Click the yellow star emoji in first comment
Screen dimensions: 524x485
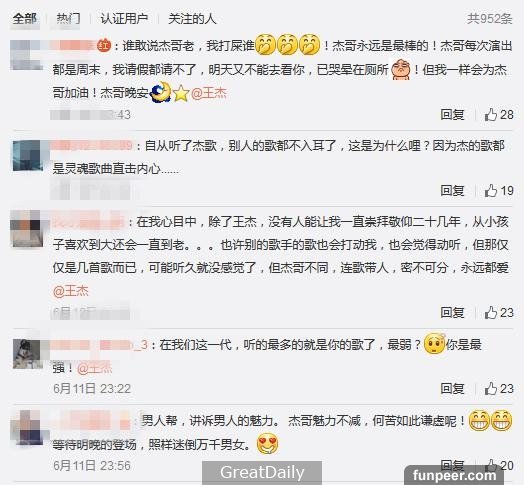coord(181,93)
